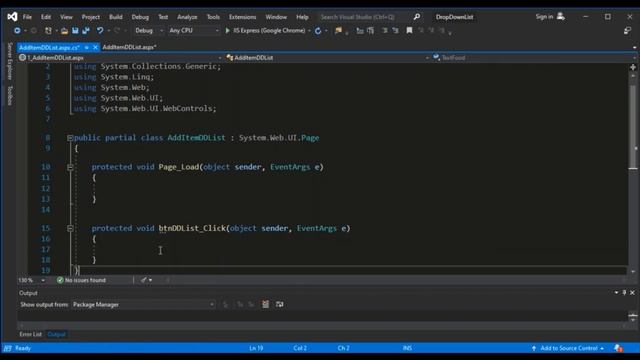Click the split editor handle icon
The width and height of the screenshot is (640, 360).
pyautogui.click(x=633, y=67)
